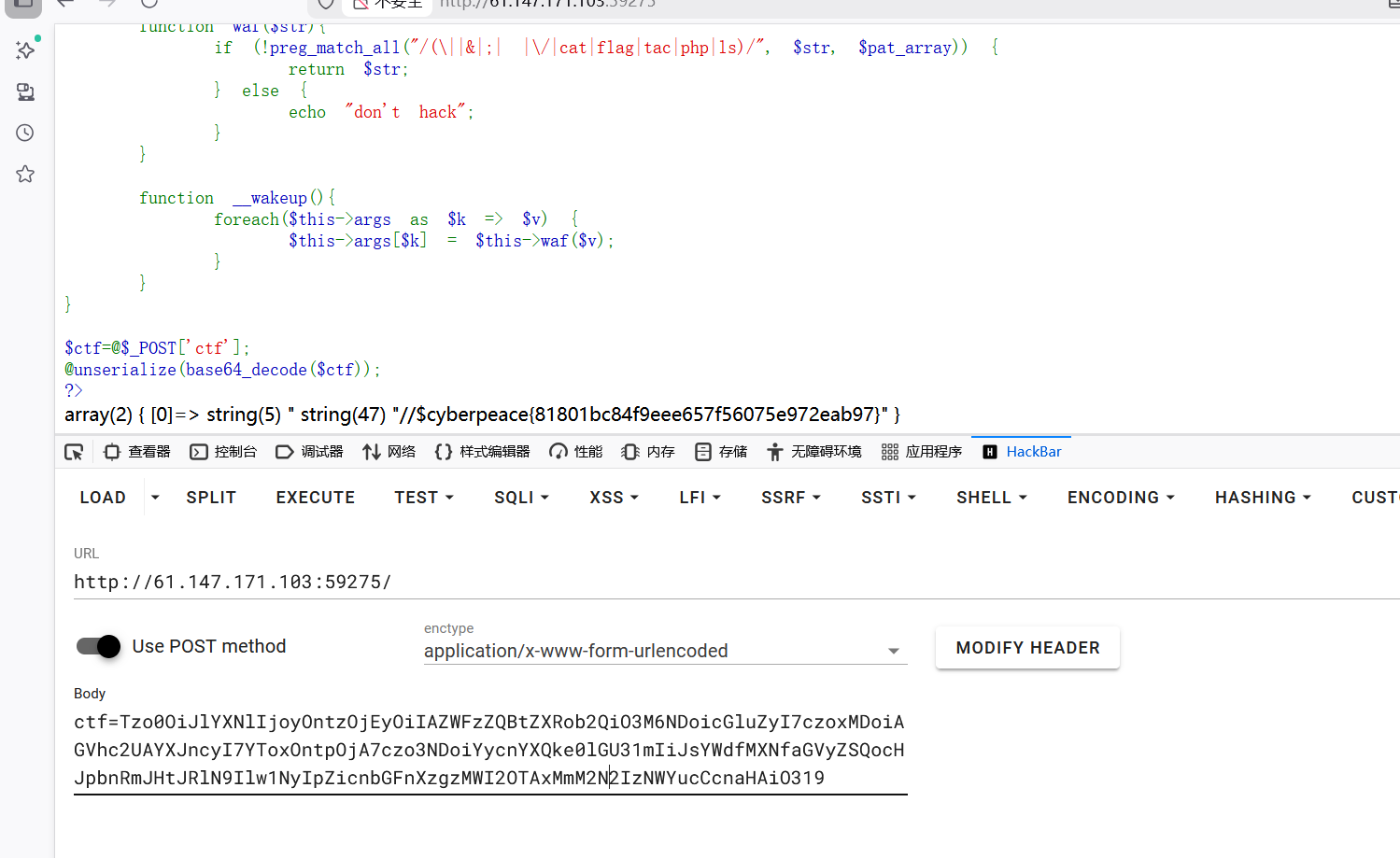This screenshot has height=858, width=1400.
Task: Click the shield icon in the address bar
Action: click(x=325, y=5)
